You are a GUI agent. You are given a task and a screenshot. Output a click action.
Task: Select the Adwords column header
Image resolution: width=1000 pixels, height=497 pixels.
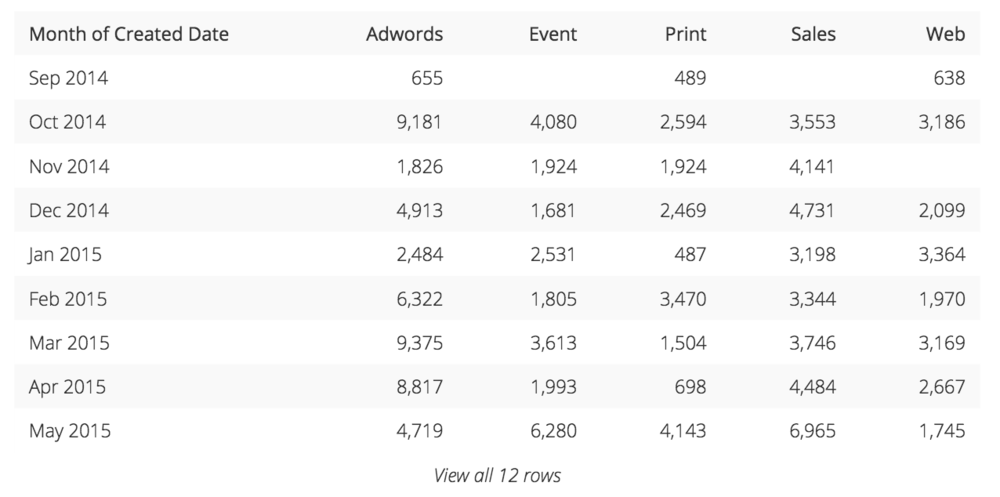(404, 34)
